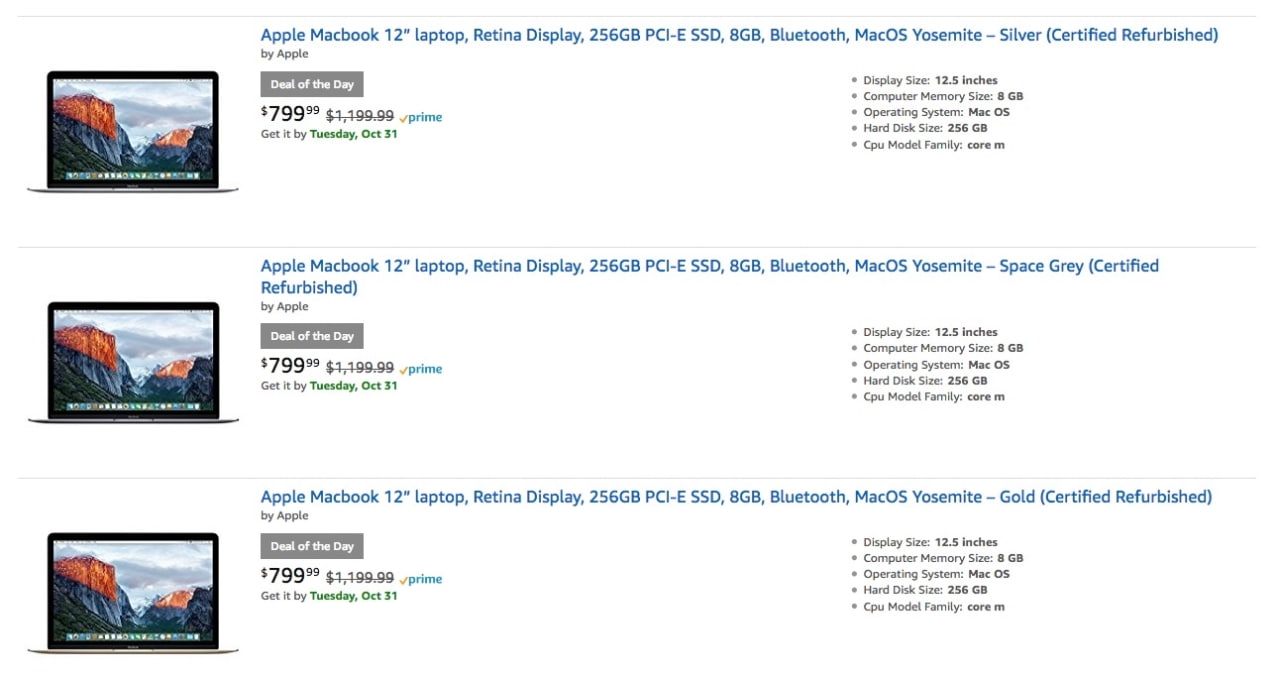The width and height of the screenshot is (1280, 674).
Task: Open the Gold MacBook product image
Action: click(x=133, y=593)
